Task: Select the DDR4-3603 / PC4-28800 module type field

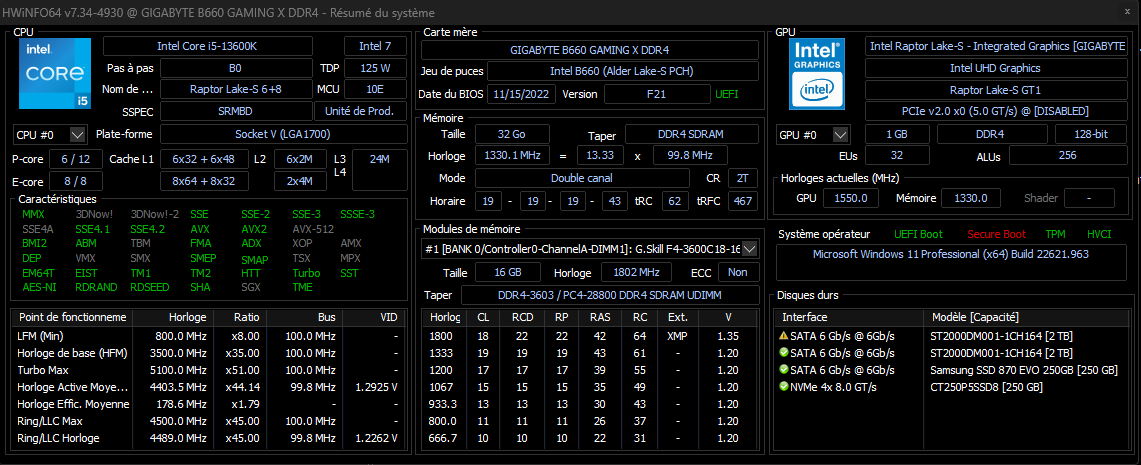Action: [610, 295]
